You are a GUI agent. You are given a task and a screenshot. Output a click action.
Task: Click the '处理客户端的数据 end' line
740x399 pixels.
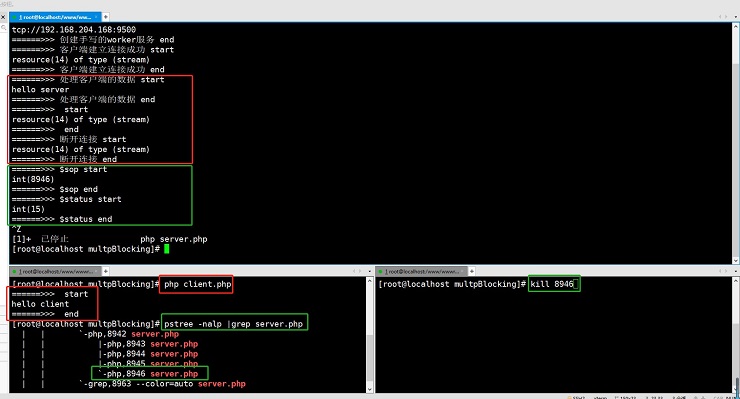point(84,100)
